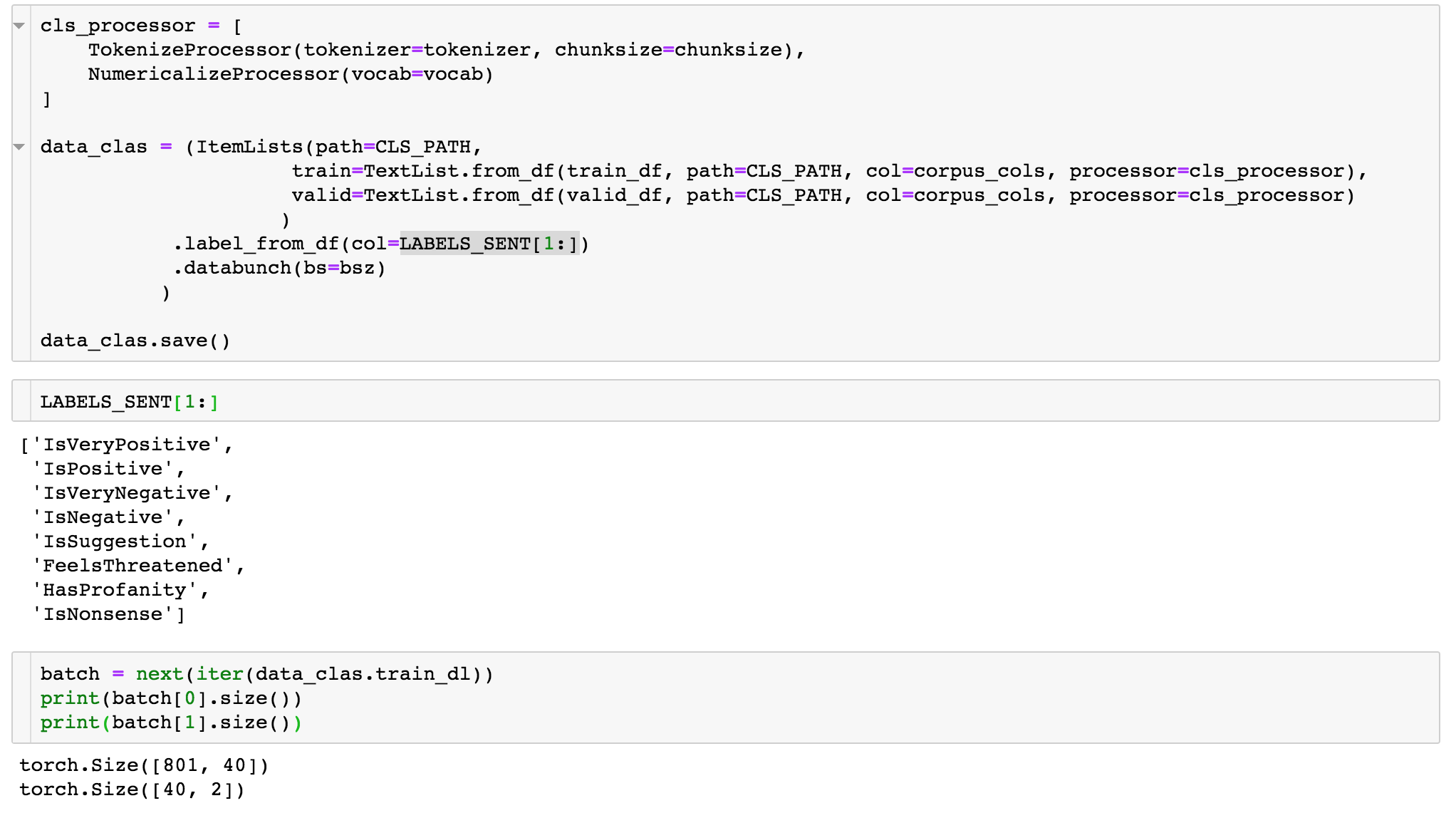
Task: Click the 'FeelsThreatened' output entry
Action: tap(133, 566)
